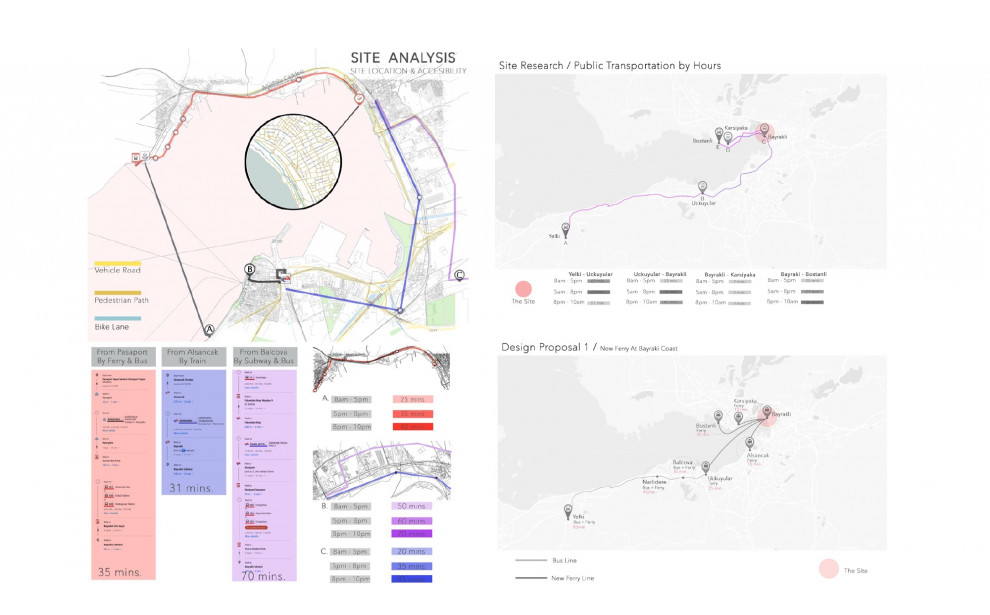Click circle marker A on the site map
This screenshot has width=990, height=615.
209,330
